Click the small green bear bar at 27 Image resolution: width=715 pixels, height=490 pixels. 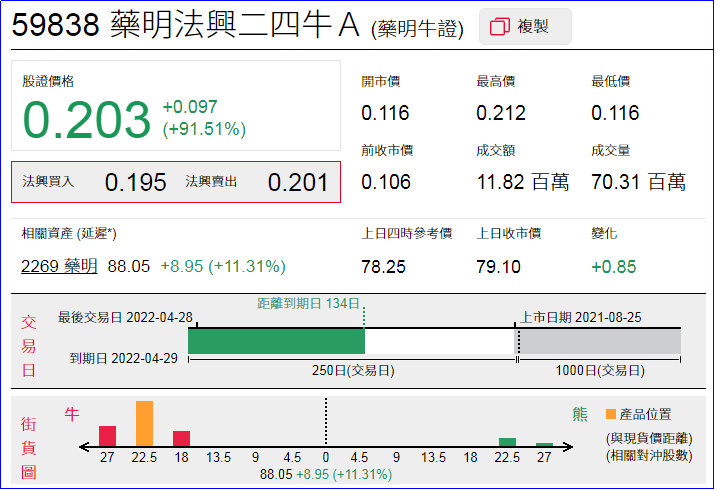(544, 444)
